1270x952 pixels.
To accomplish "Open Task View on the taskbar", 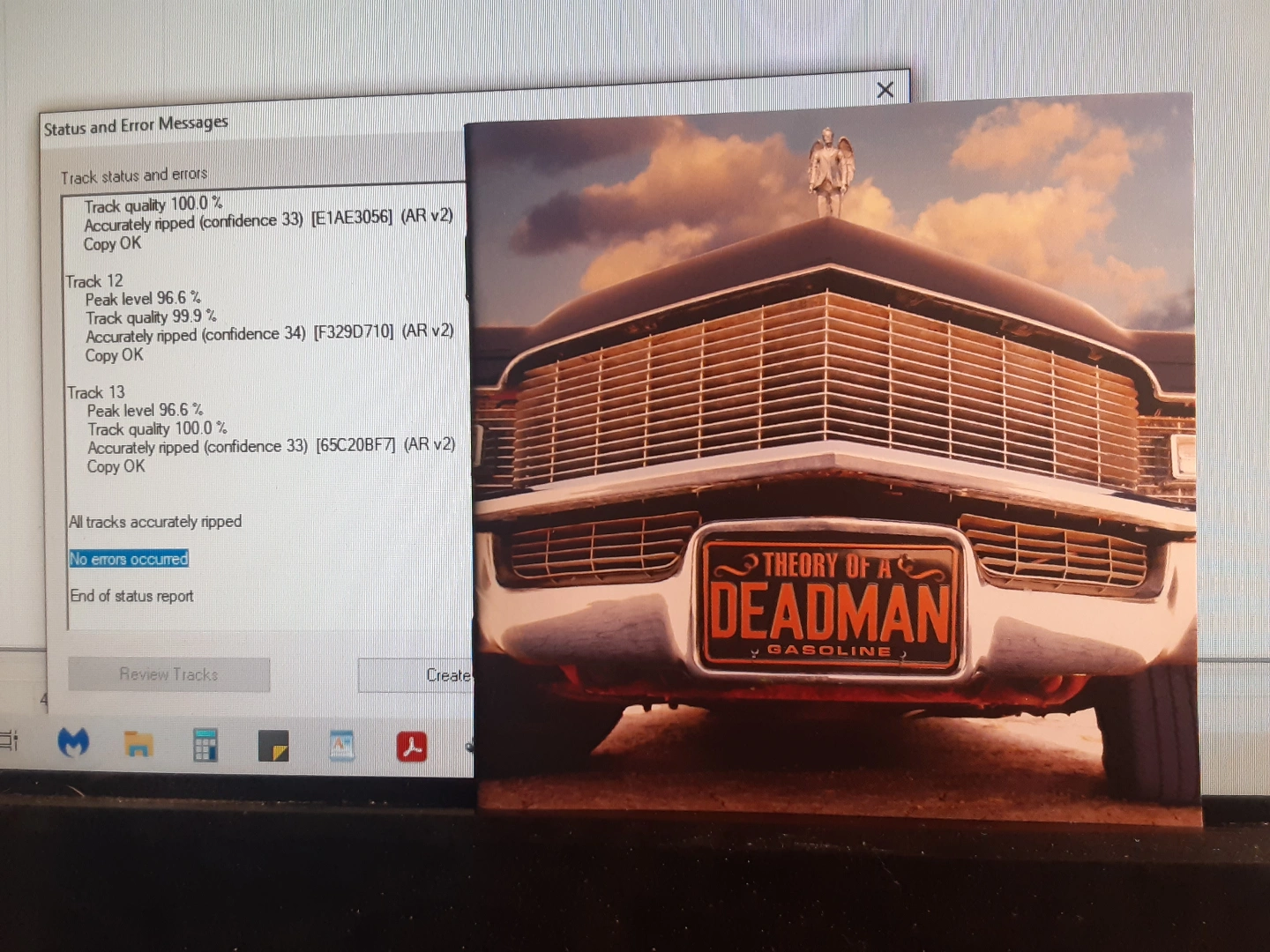I will pos(9,741).
